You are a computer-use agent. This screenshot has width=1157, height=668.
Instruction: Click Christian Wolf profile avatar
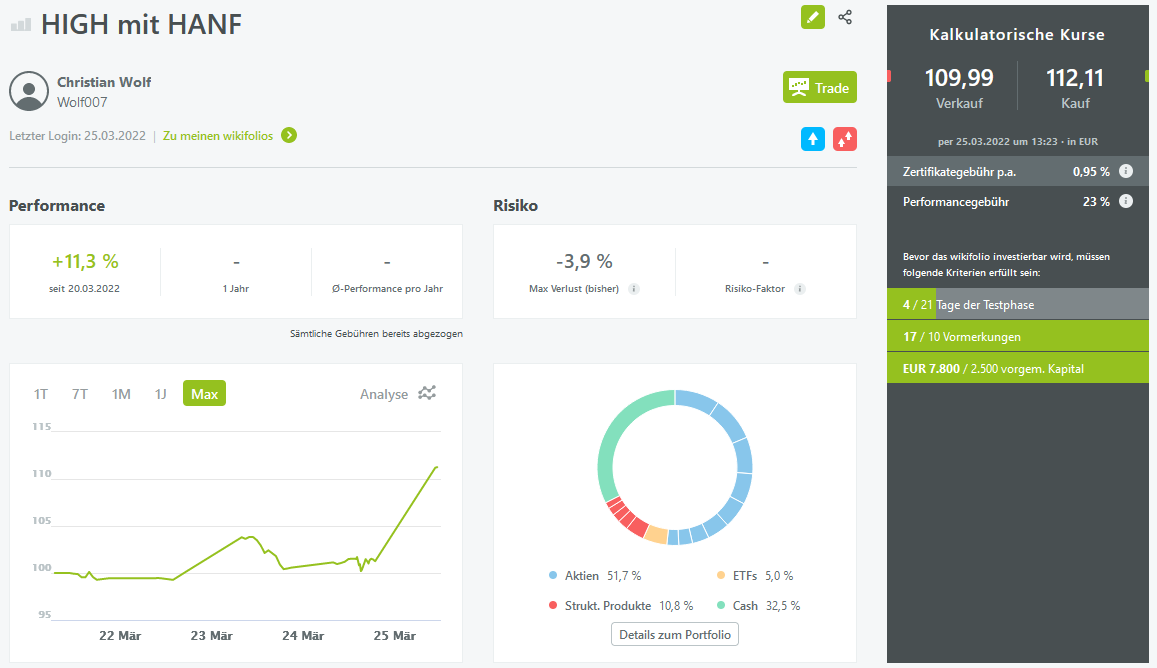point(29,91)
